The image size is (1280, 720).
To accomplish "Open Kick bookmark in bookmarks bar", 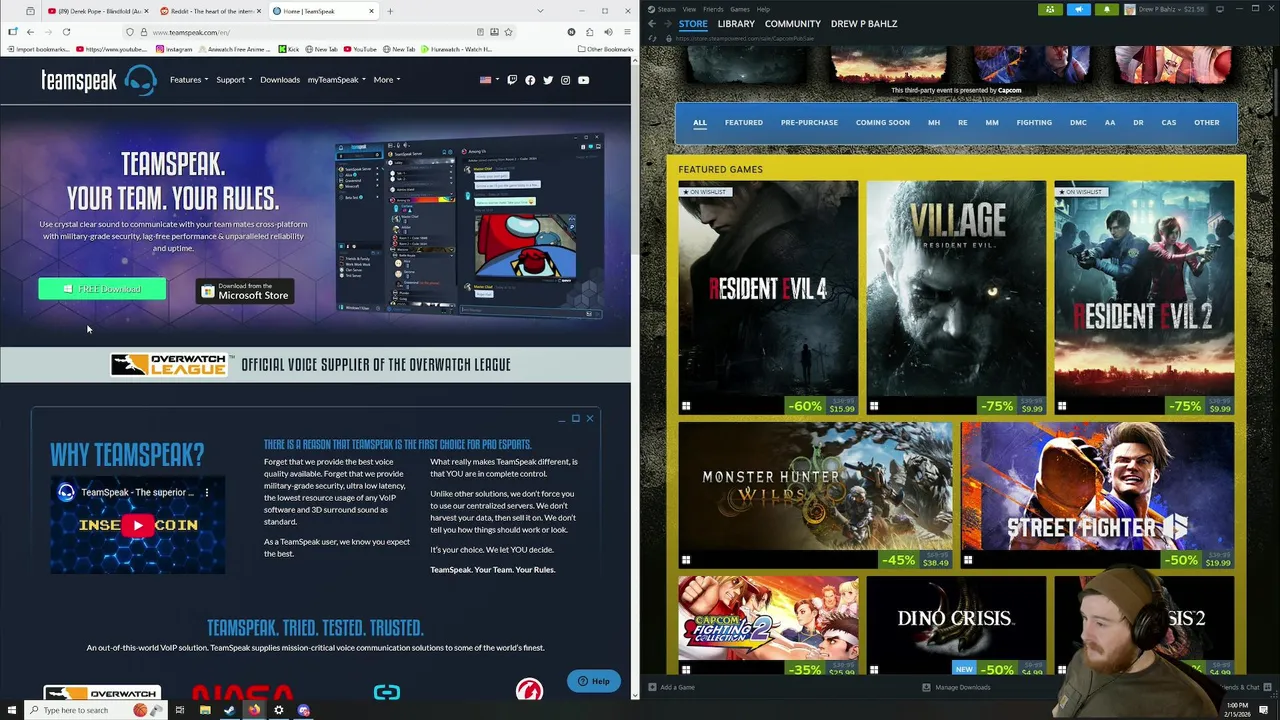I will (x=289, y=49).
